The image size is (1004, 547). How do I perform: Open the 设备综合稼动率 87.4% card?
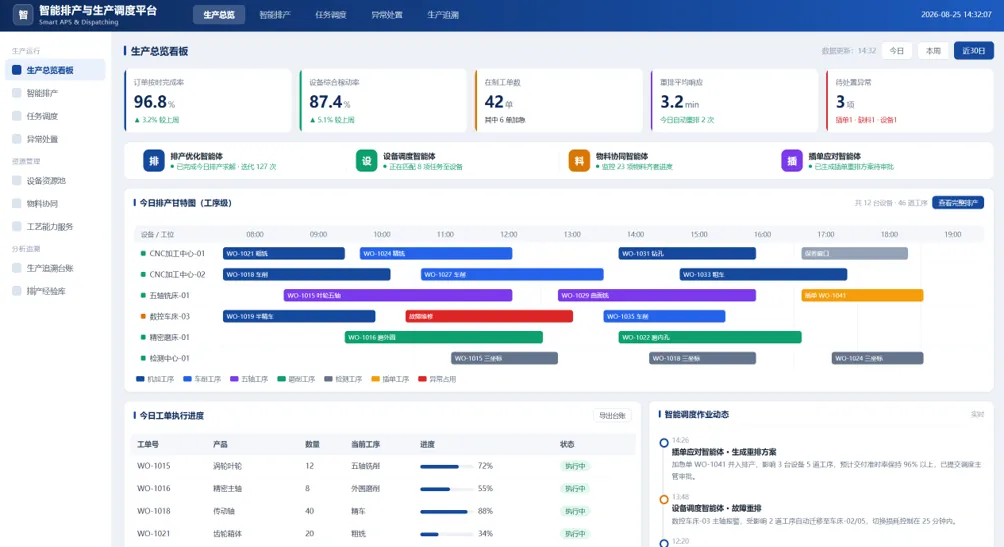click(383, 101)
